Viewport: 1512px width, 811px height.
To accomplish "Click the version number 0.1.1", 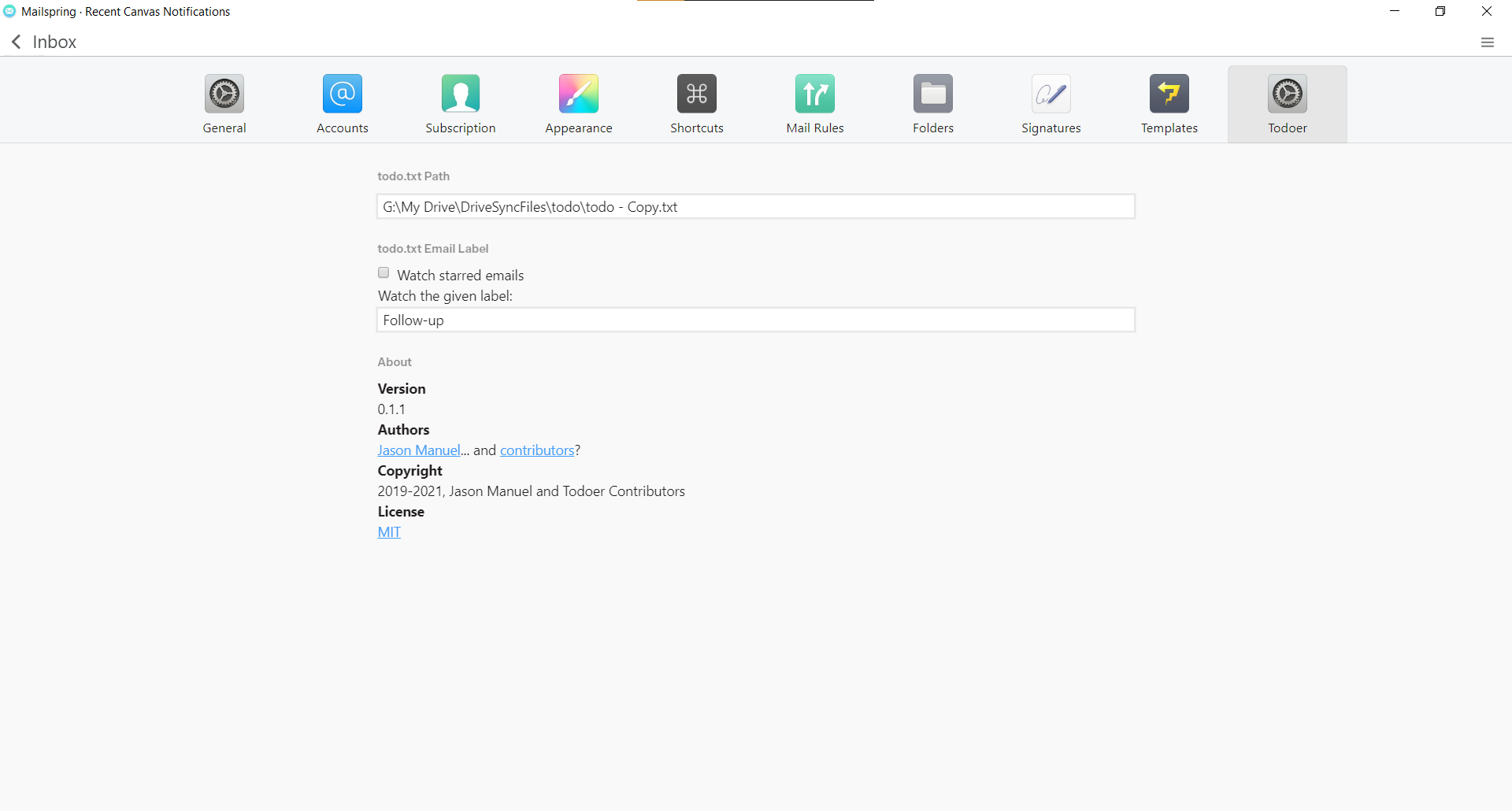I will (x=391, y=409).
